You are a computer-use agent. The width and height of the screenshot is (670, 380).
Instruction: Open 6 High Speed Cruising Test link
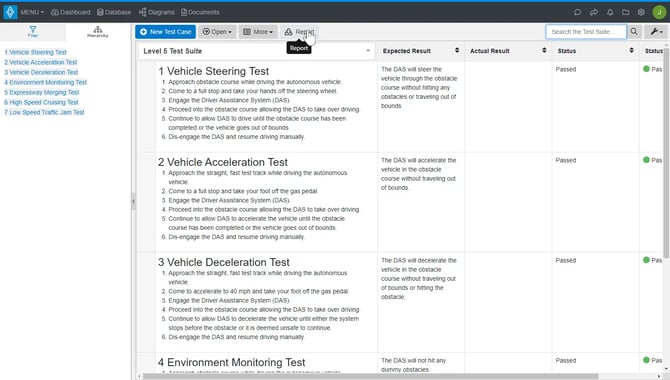tap(41, 102)
